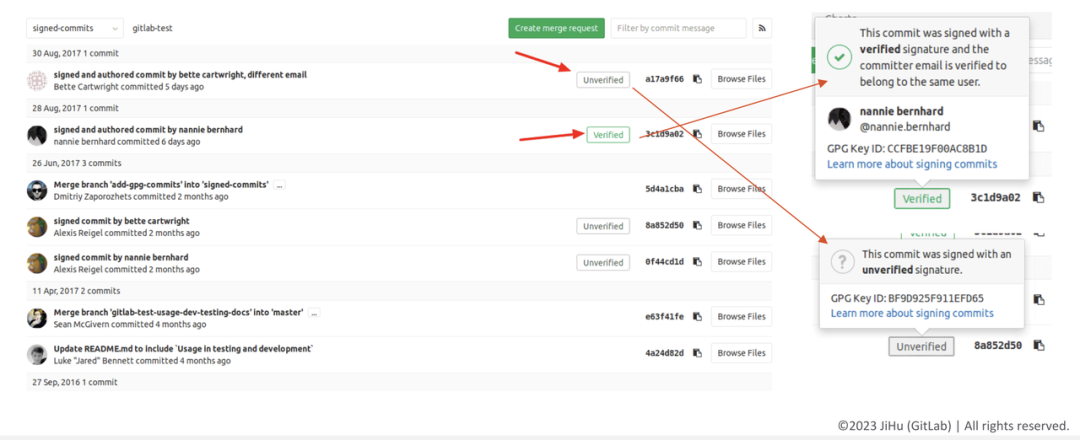Expand the gitlab-test-usage-dev-testing-docs merge commit ellipsis
Screen dimensions: 1080x440
(314, 313)
